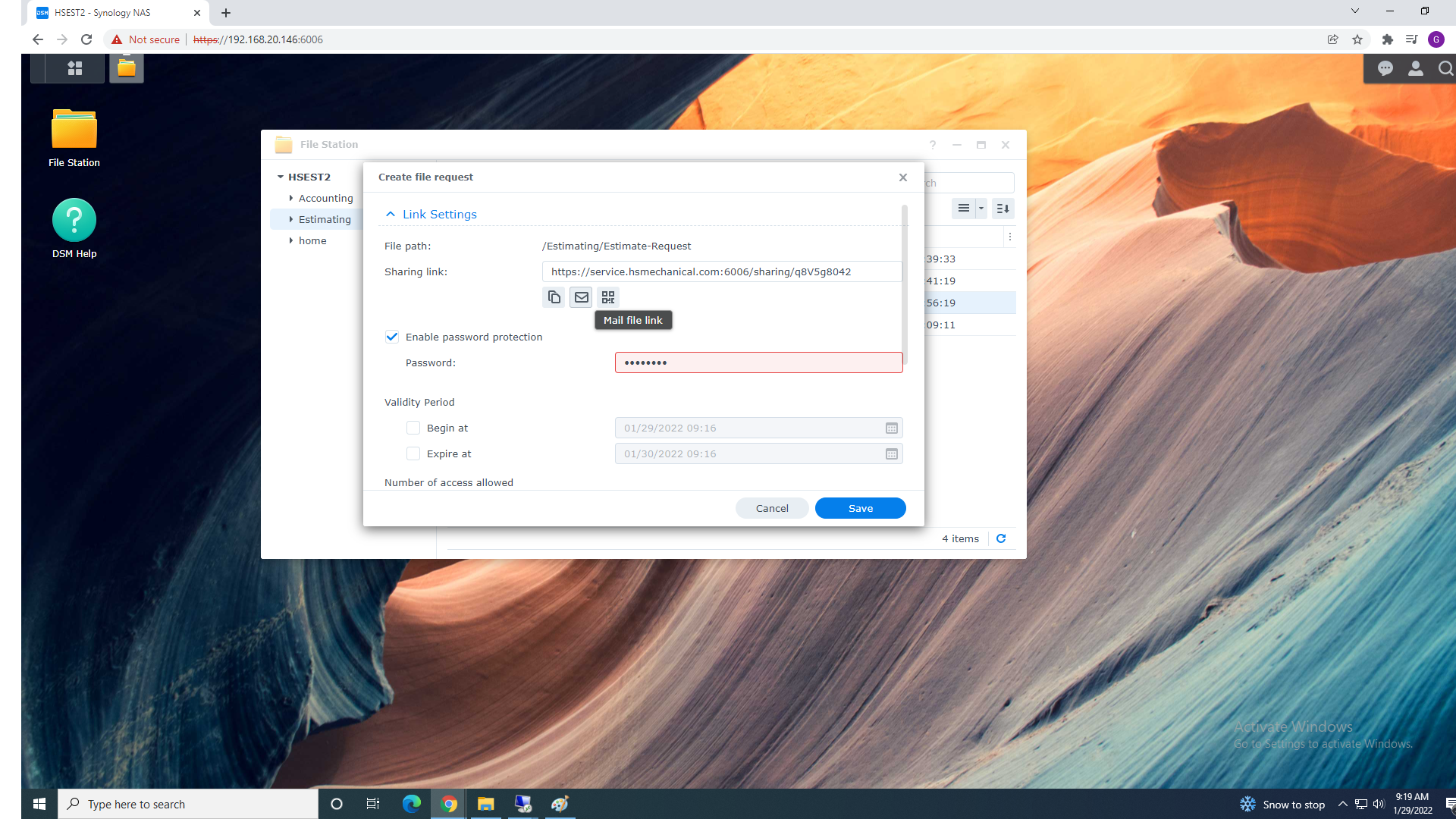Open calendar picker for Expire at
The width and height of the screenshot is (1456, 819).
(x=892, y=454)
